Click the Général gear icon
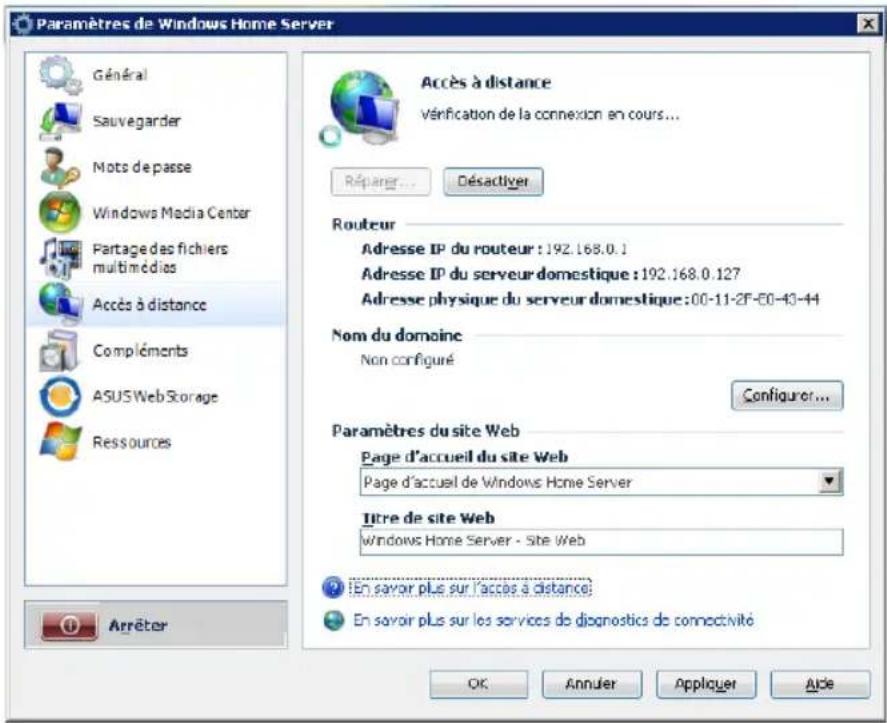The width and height of the screenshot is (887, 723). pyautogui.click(x=61, y=75)
